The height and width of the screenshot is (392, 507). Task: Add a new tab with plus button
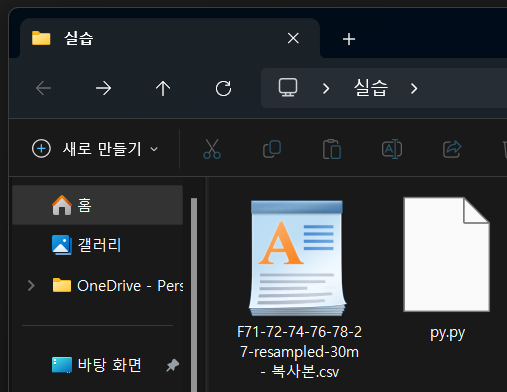point(349,39)
